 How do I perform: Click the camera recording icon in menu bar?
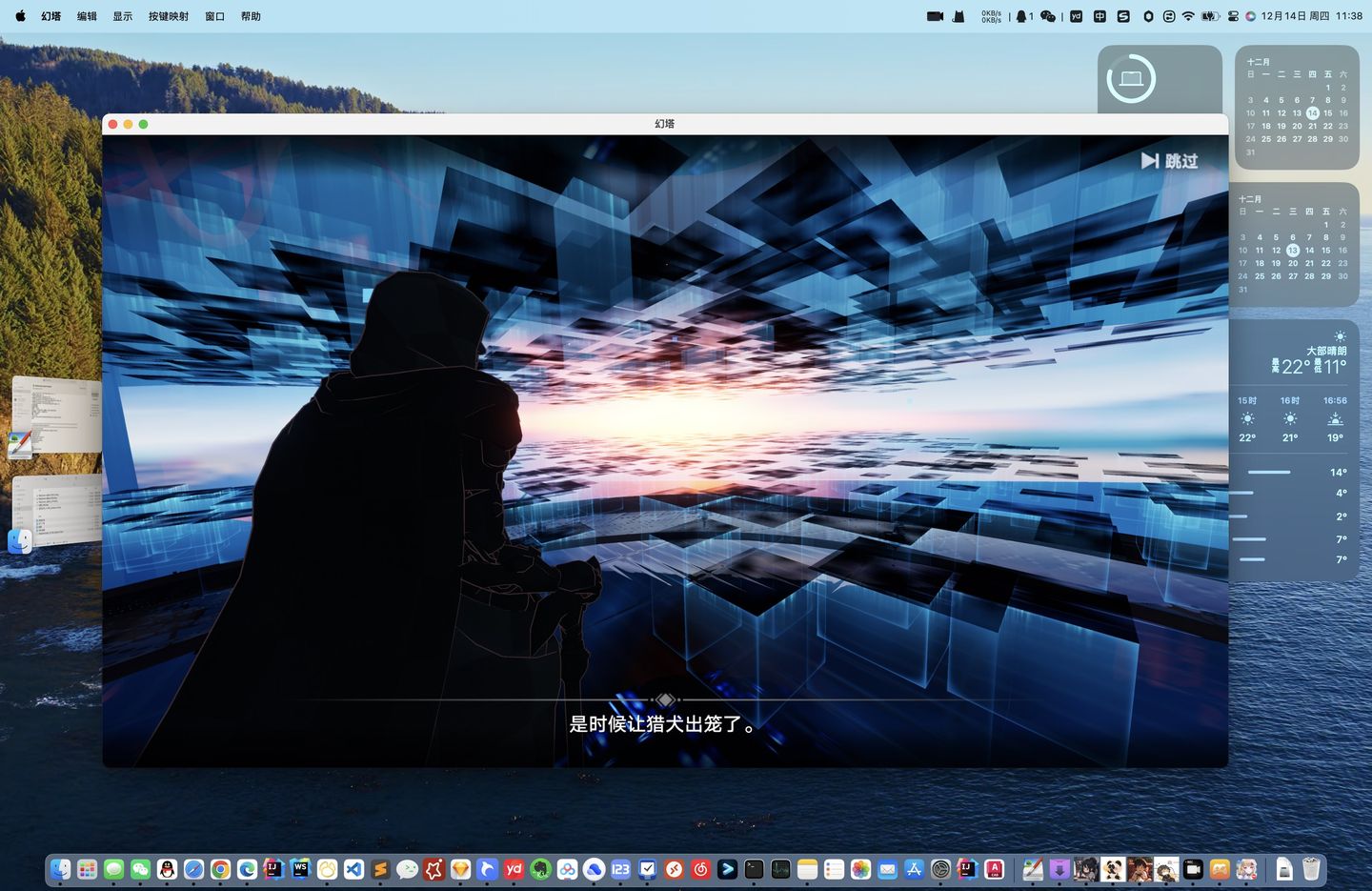point(935,16)
